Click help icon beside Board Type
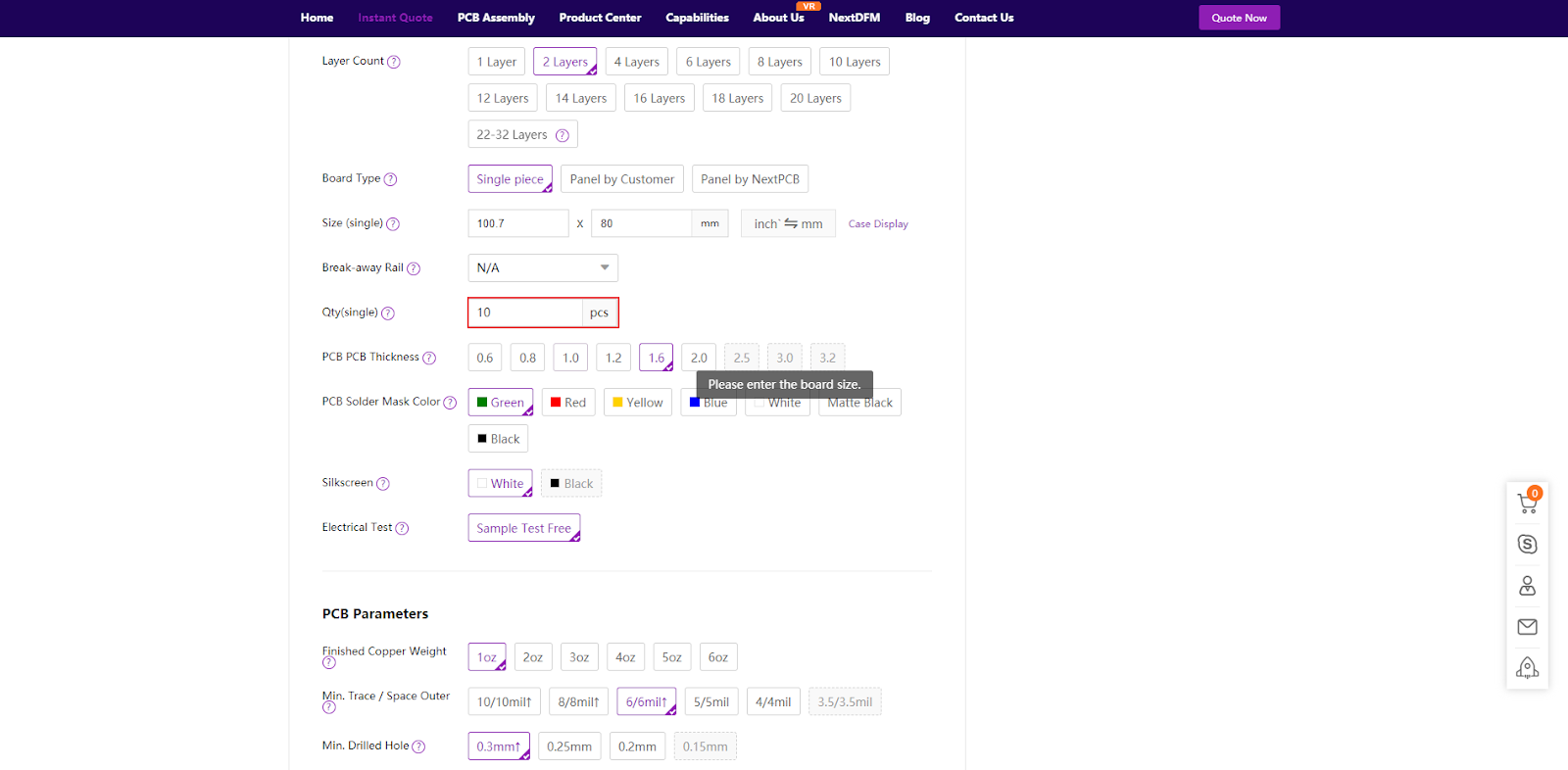Screen dimensions: 1568x770 pyautogui.click(x=390, y=179)
